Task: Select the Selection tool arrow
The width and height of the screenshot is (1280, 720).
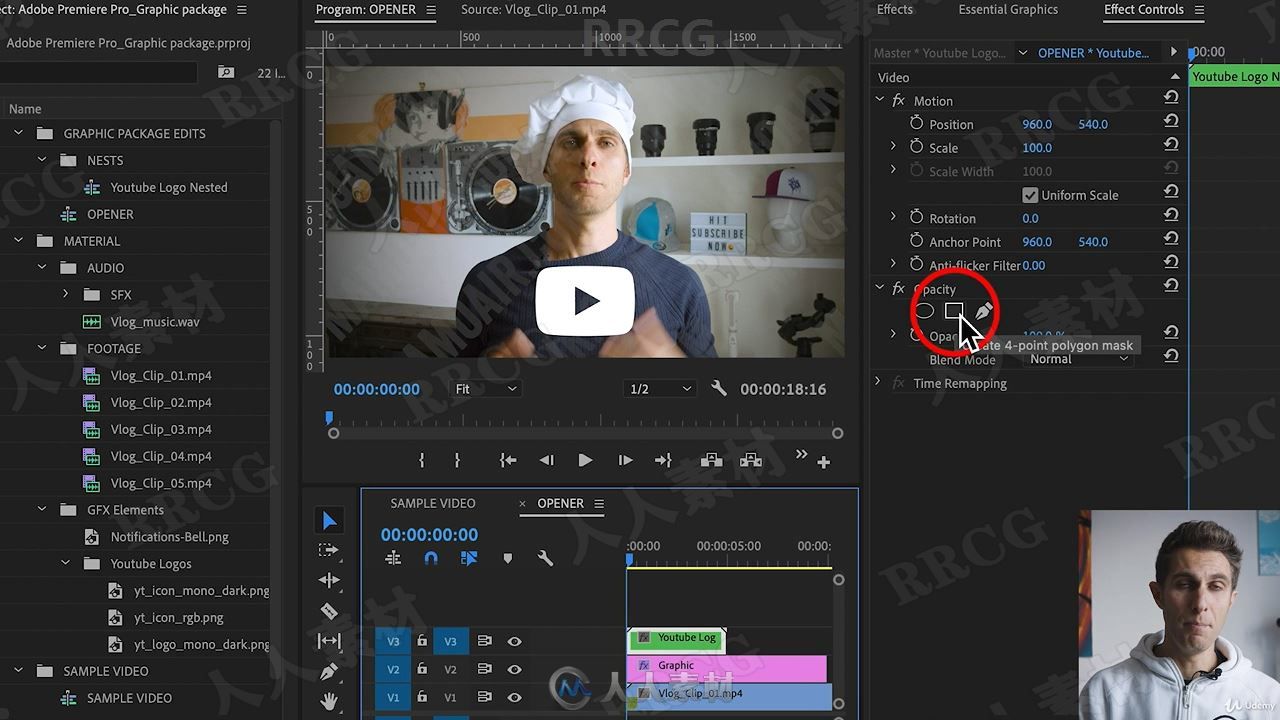Action: click(329, 520)
